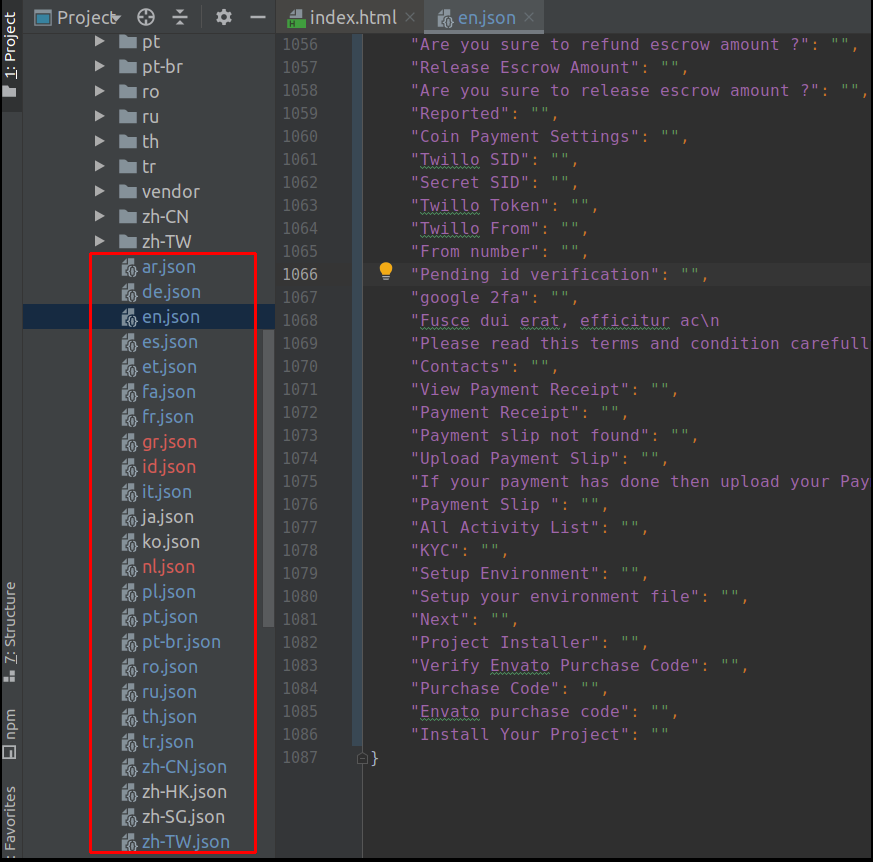Toggle the 1: Project tool window button
Screen dimensions: 873x862
click(x=10, y=52)
